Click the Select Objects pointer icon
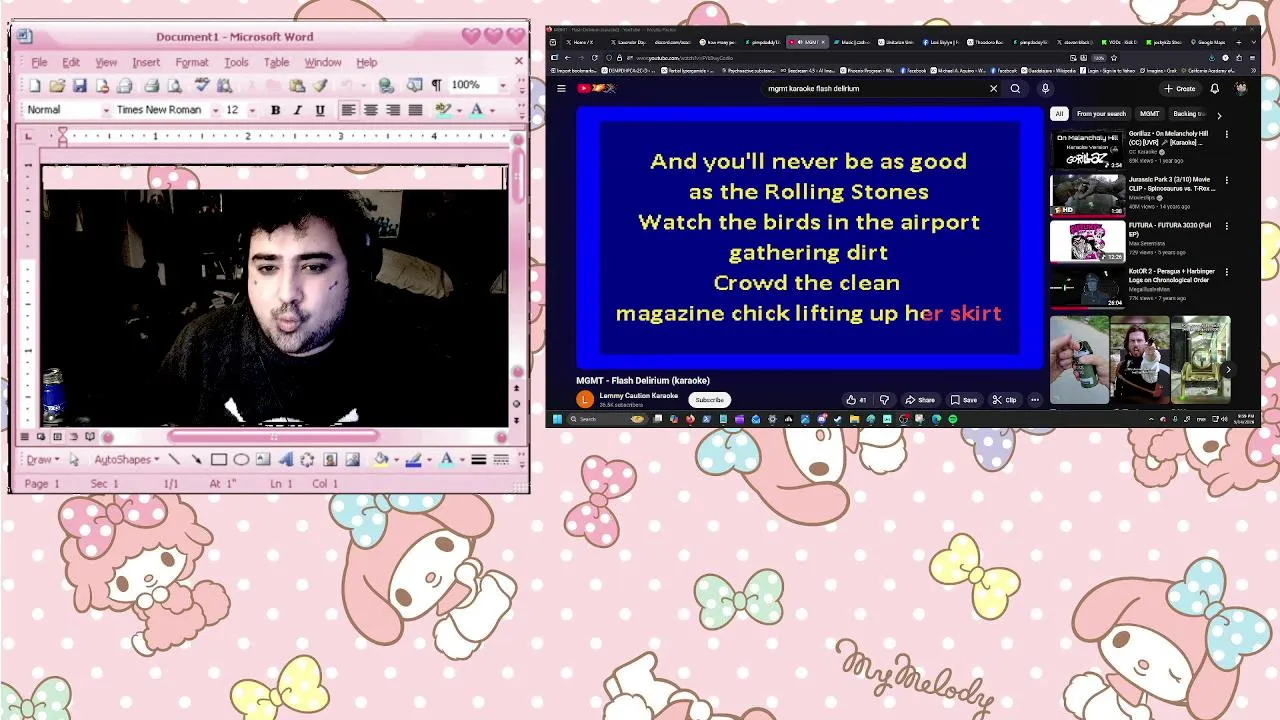This screenshot has width=1280, height=720. click(74, 460)
